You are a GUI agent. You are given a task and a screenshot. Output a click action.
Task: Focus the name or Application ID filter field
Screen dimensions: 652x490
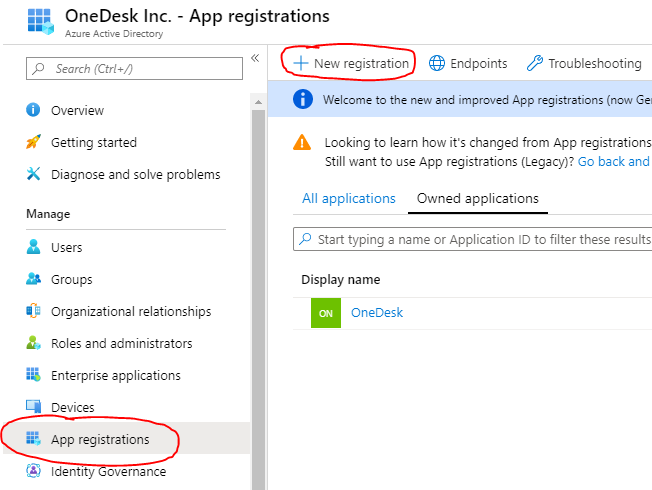(472, 239)
